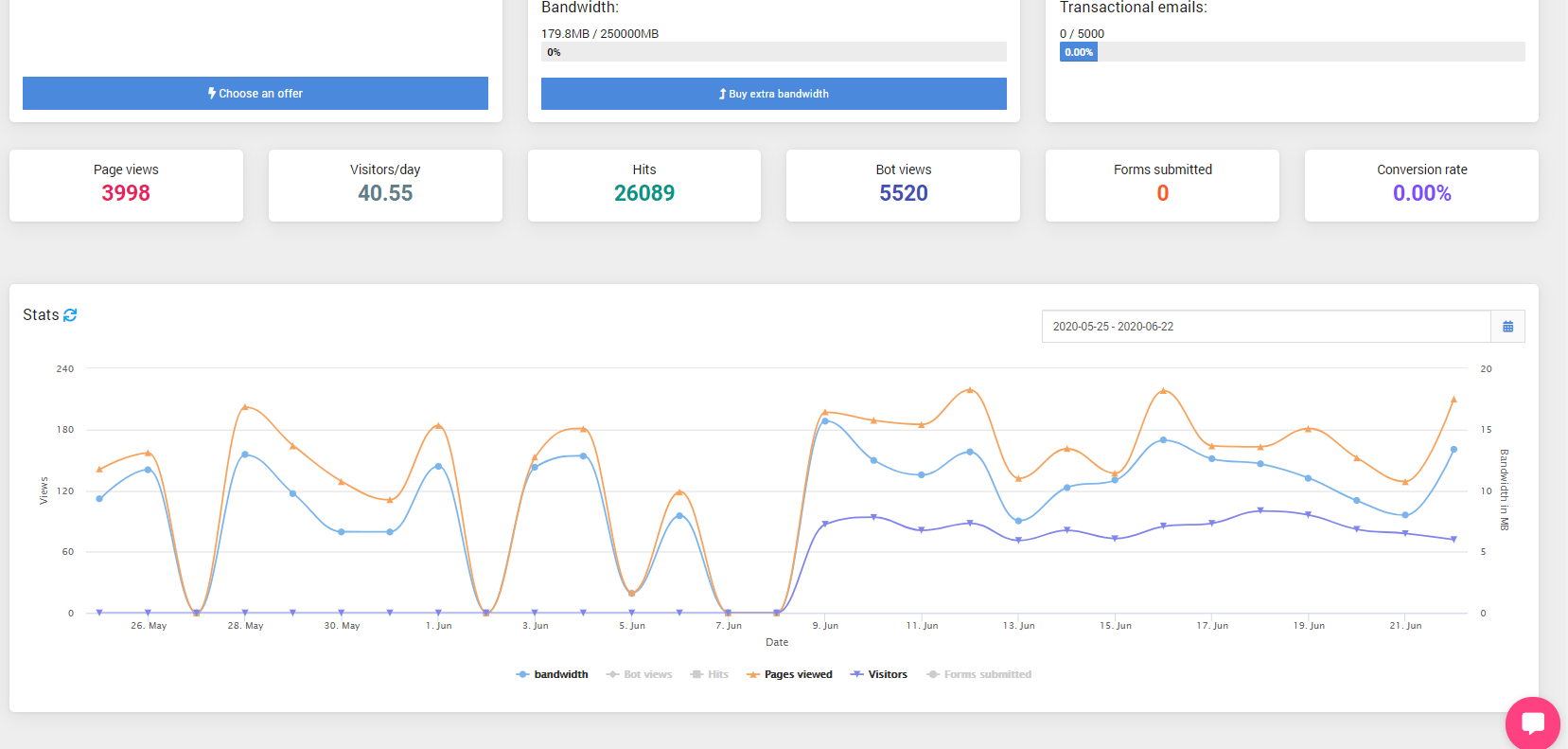Click the 15. Jun axis label
The width and height of the screenshot is (1568, 749).
tap(1116, 626)
